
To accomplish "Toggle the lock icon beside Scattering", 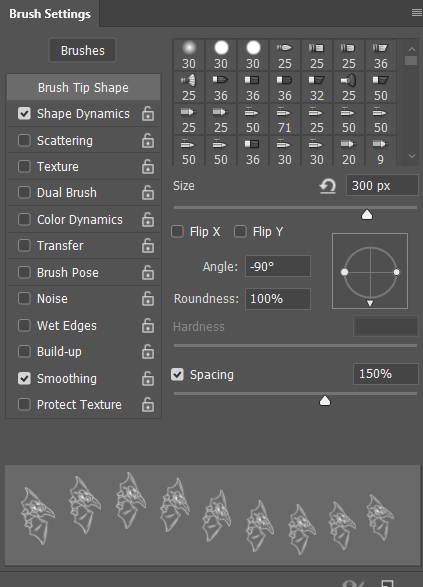I will coord(148,141).
